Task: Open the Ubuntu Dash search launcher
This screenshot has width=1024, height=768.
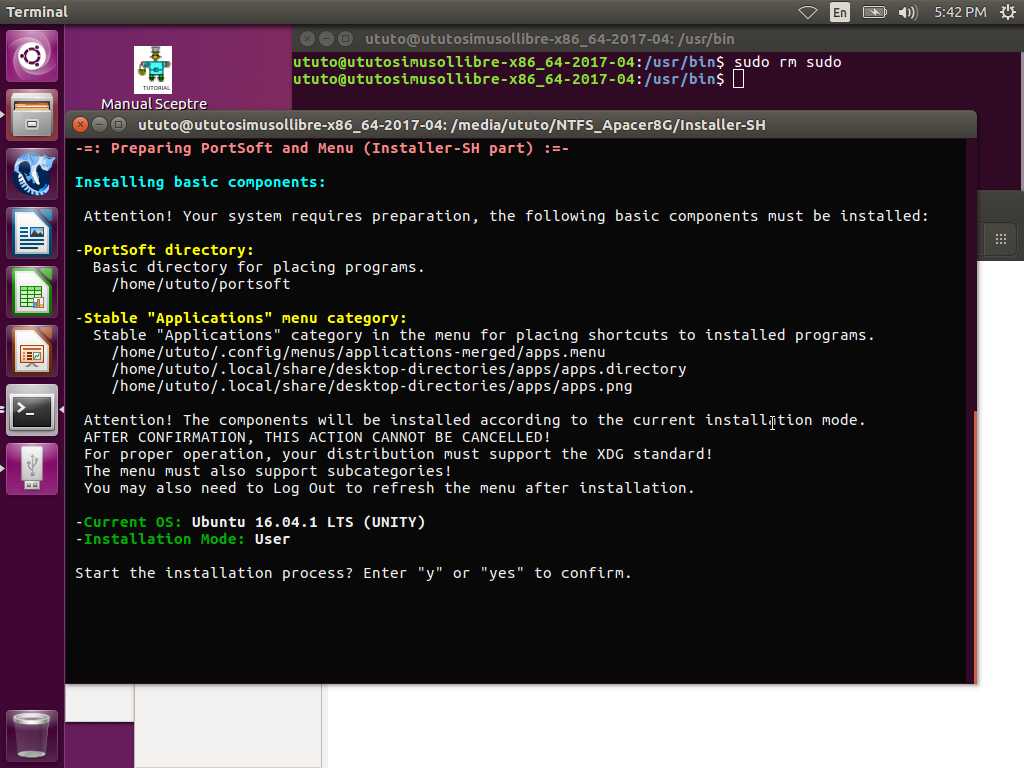Action: 31,56
